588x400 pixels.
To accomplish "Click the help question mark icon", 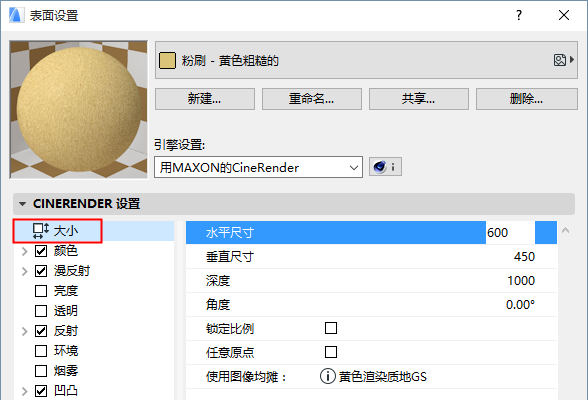I will [x=519, y=15].
